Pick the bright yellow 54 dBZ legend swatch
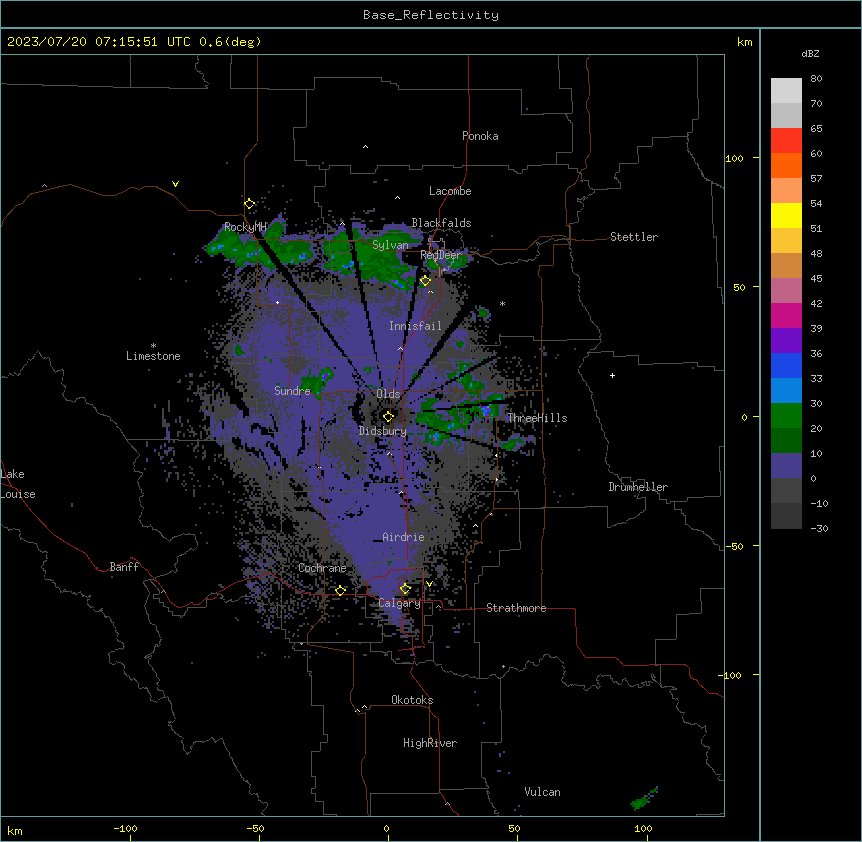The width and height of the screenshot is (862, 842). tap(786, 215)
